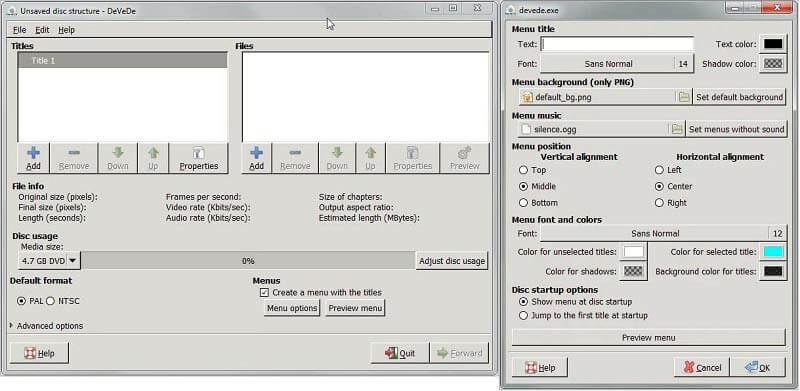Add a new title with plus icon
Screen dimensions: 800x391
click(34, 158)
